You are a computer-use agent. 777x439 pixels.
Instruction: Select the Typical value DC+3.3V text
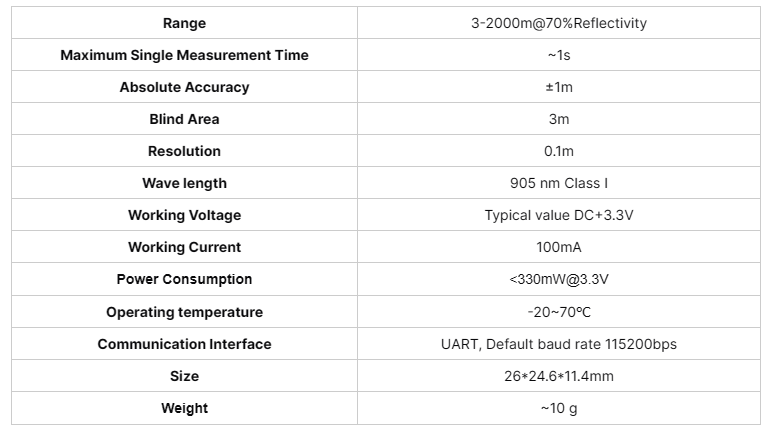pos(558,215)
